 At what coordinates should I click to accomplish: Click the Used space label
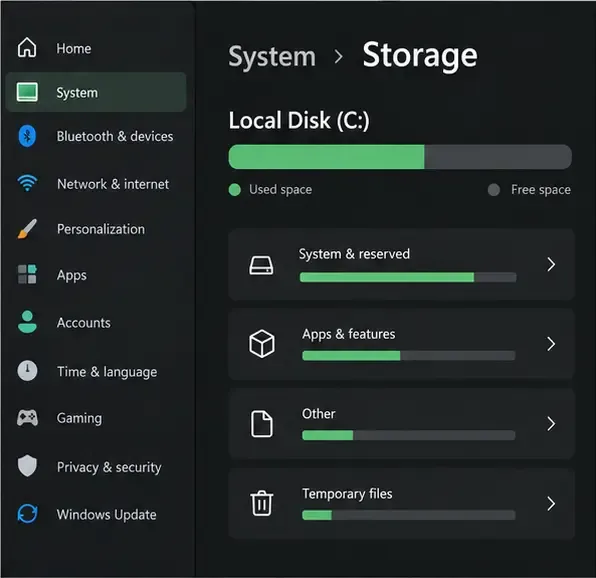tap(281, 189)
